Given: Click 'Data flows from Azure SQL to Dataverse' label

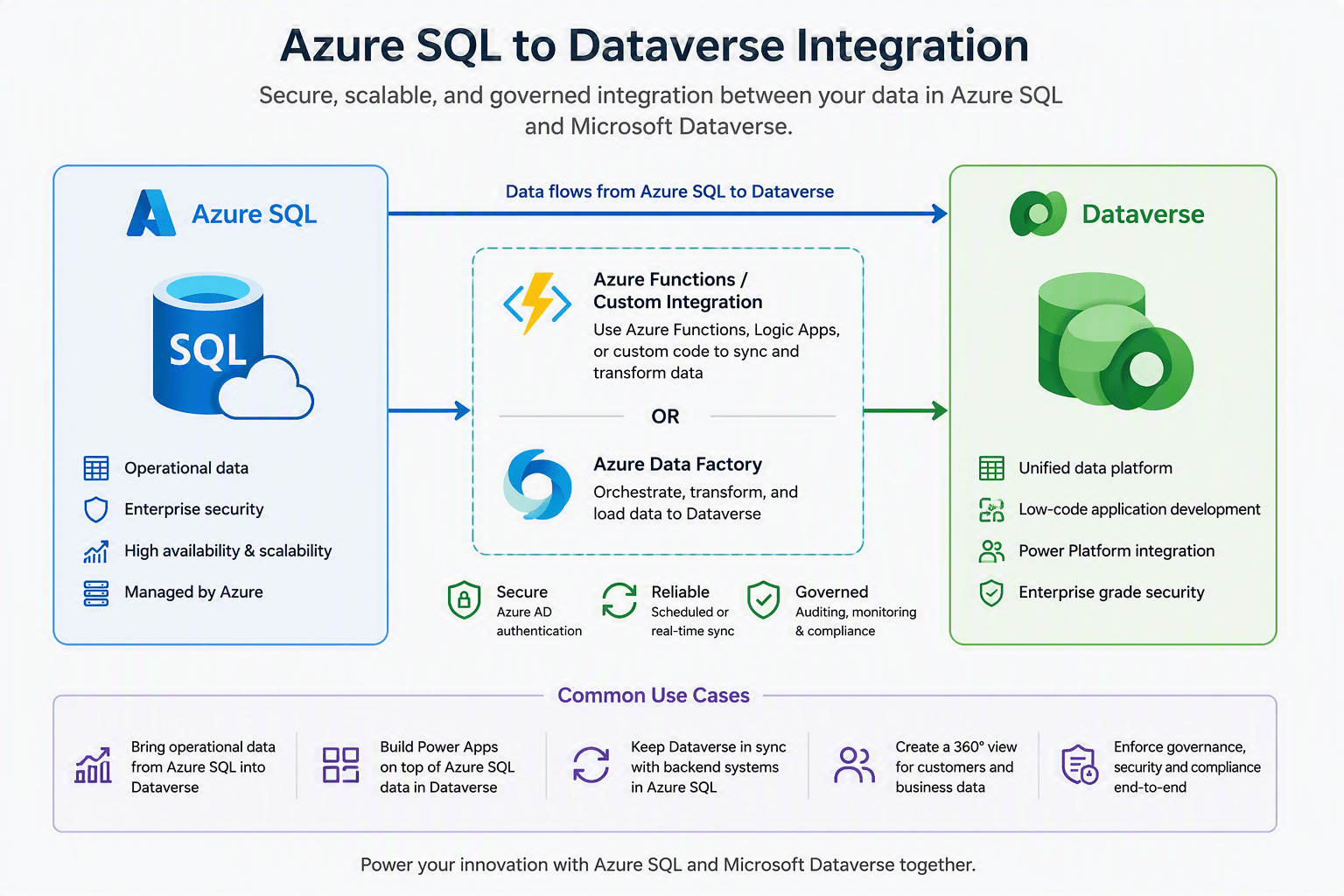Looking at the screenshot, I should [670, 192].
